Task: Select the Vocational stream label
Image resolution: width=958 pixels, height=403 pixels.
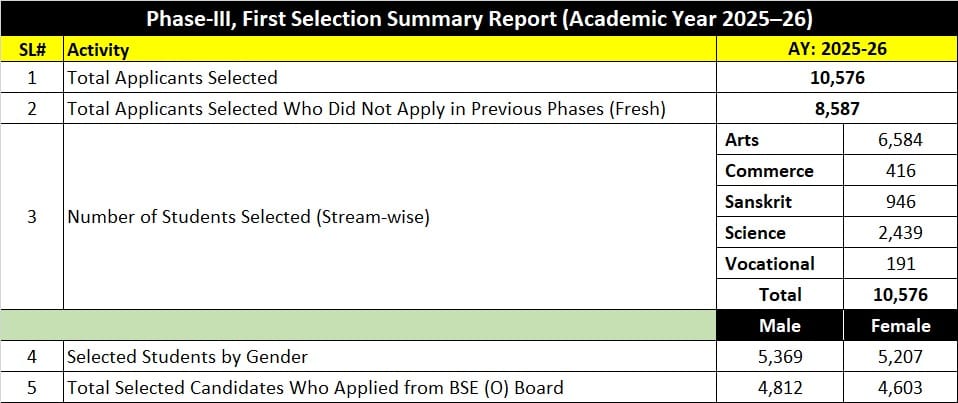Action: coord(770,264)
